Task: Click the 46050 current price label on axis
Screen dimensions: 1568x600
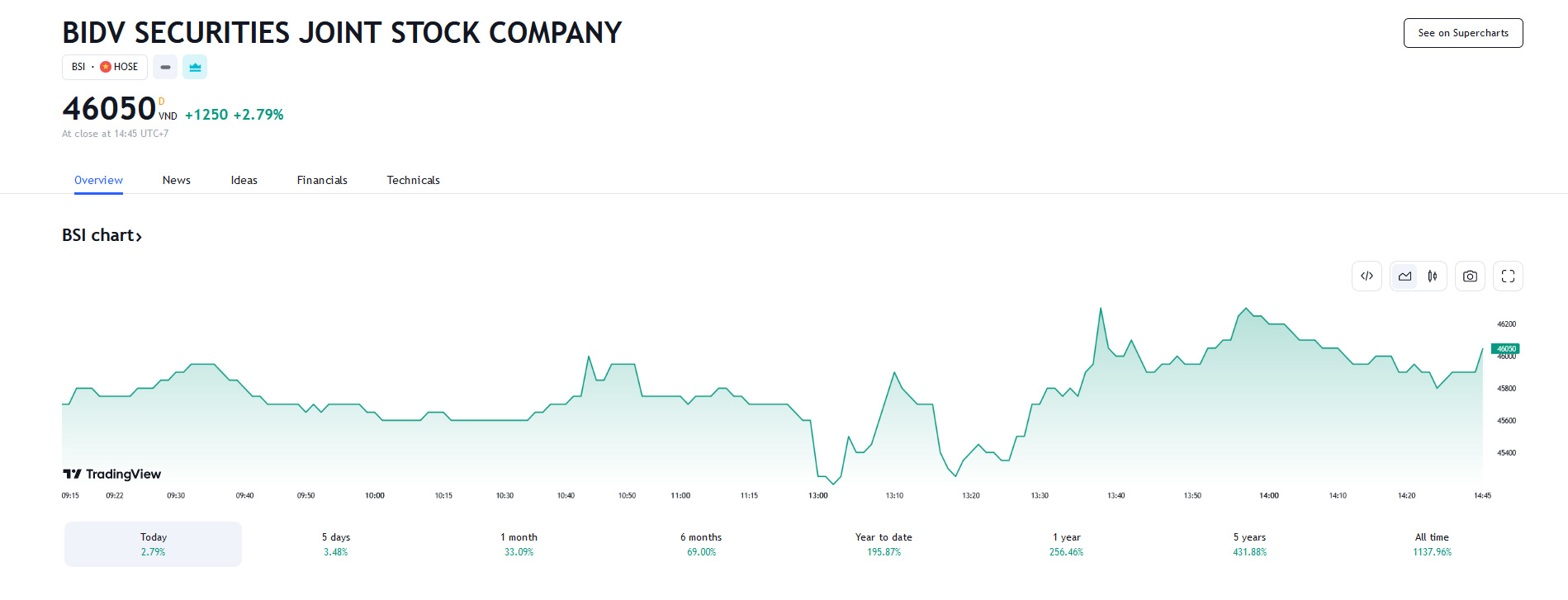Action: [x=1505, y=349]
